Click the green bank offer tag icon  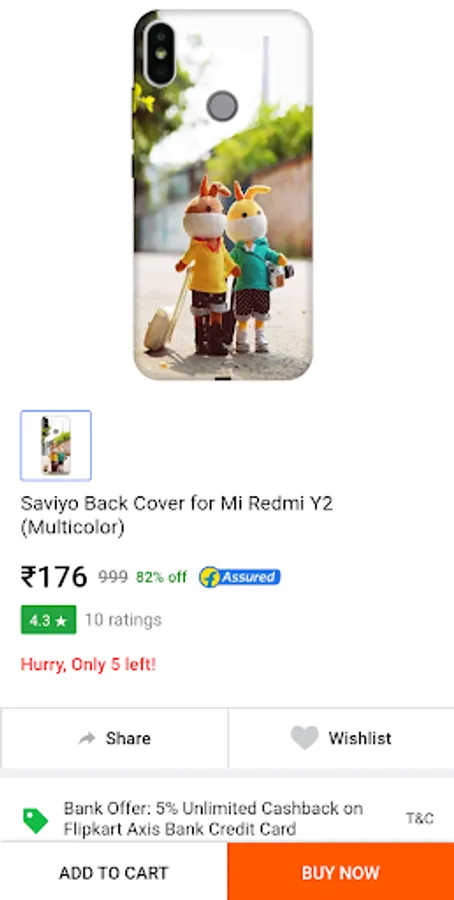pyautogui.click(x=36, y=820)
